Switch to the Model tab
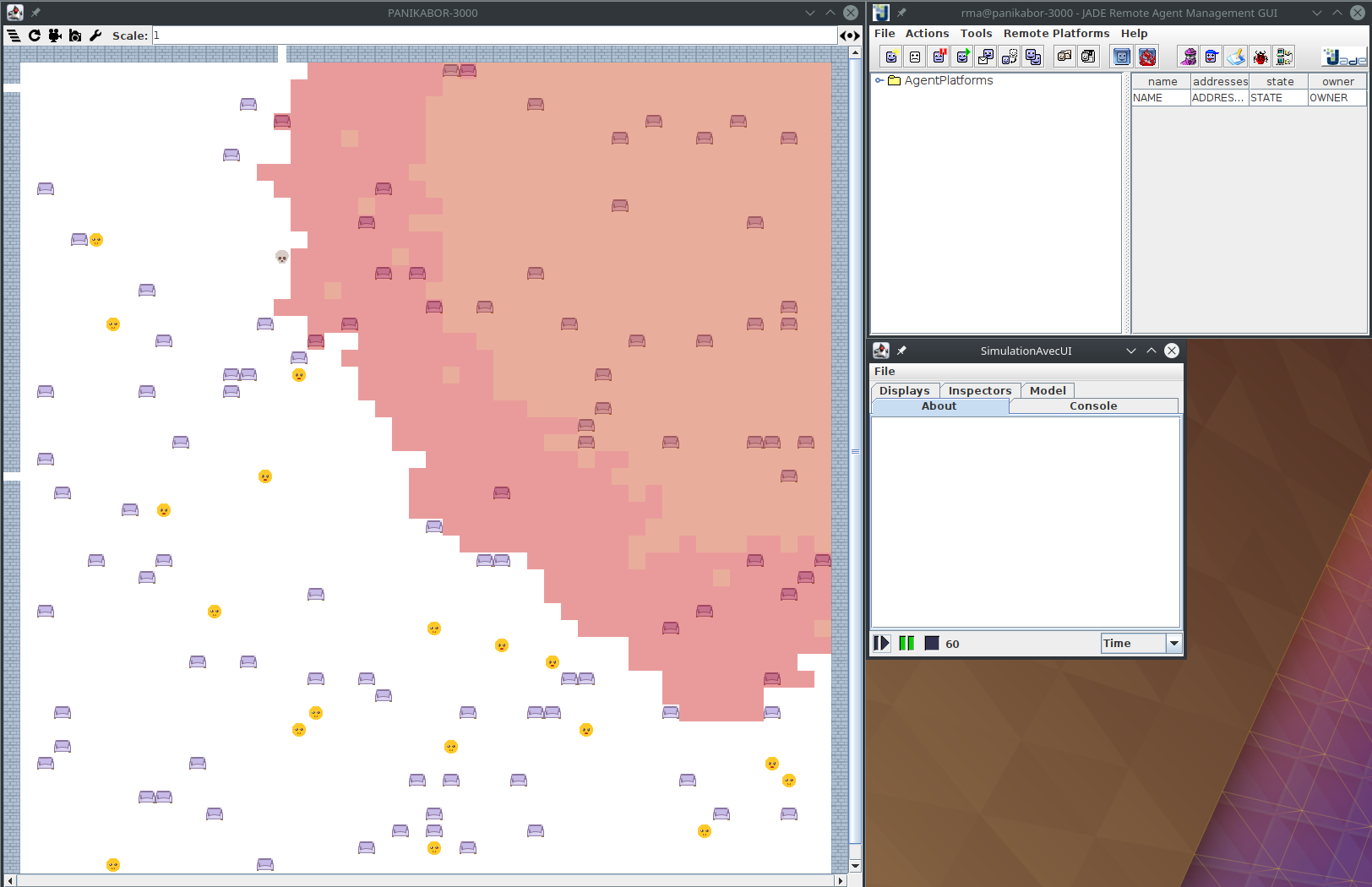The image size is (1372, 887). tap(1048, 390)
